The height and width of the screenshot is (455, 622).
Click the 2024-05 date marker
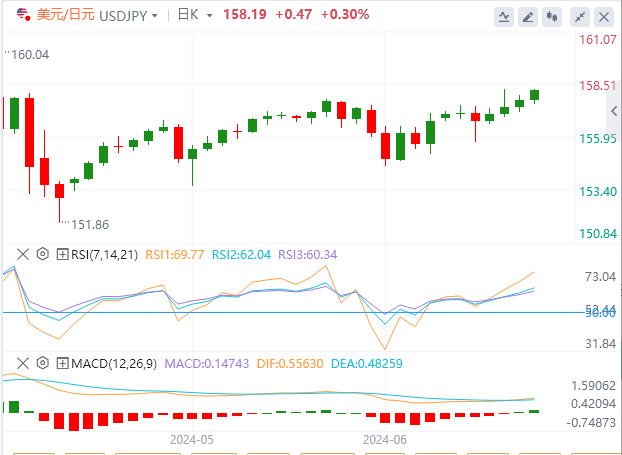tap(193, 439)
